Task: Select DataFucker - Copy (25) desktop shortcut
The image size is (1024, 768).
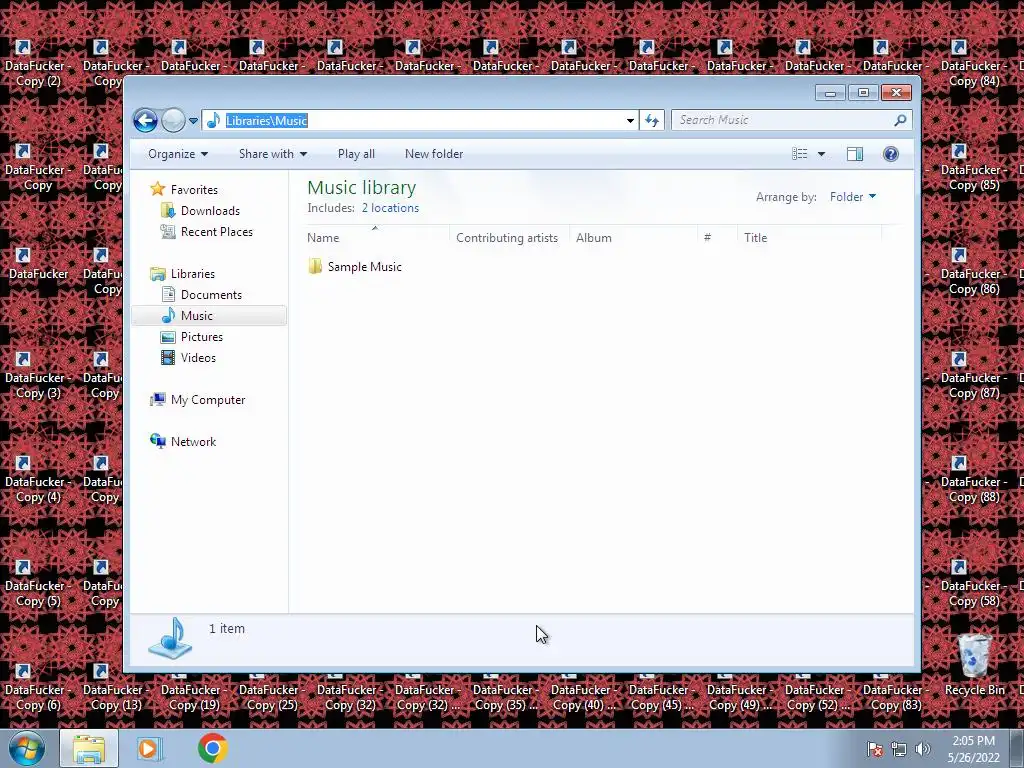Action: coord(271,697)
